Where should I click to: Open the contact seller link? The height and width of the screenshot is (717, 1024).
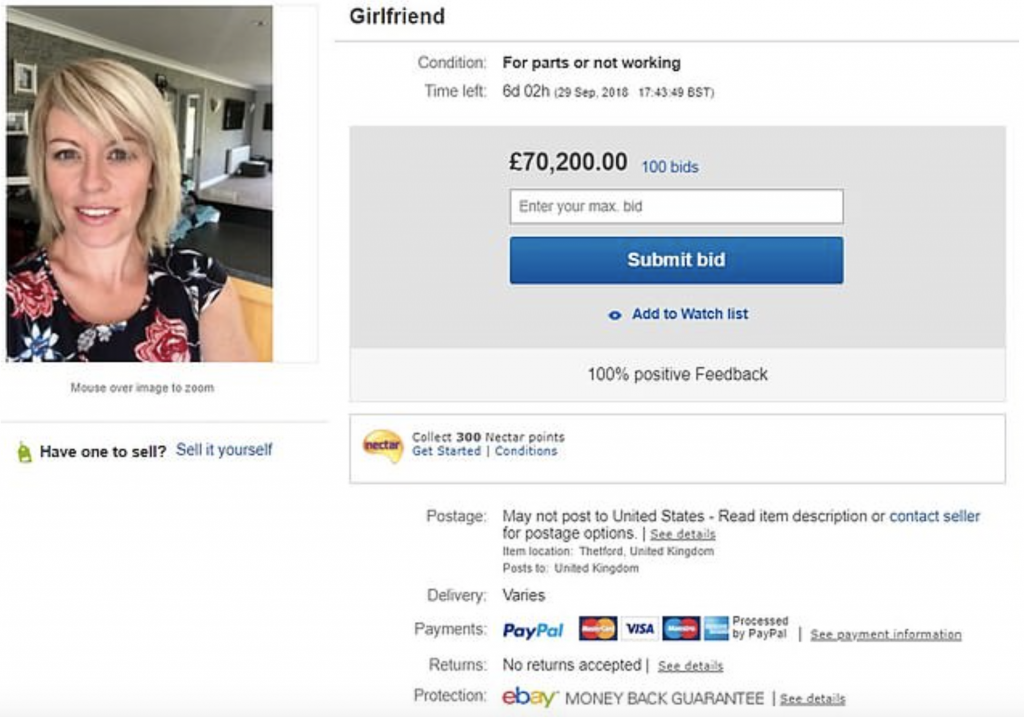[934, 516]
